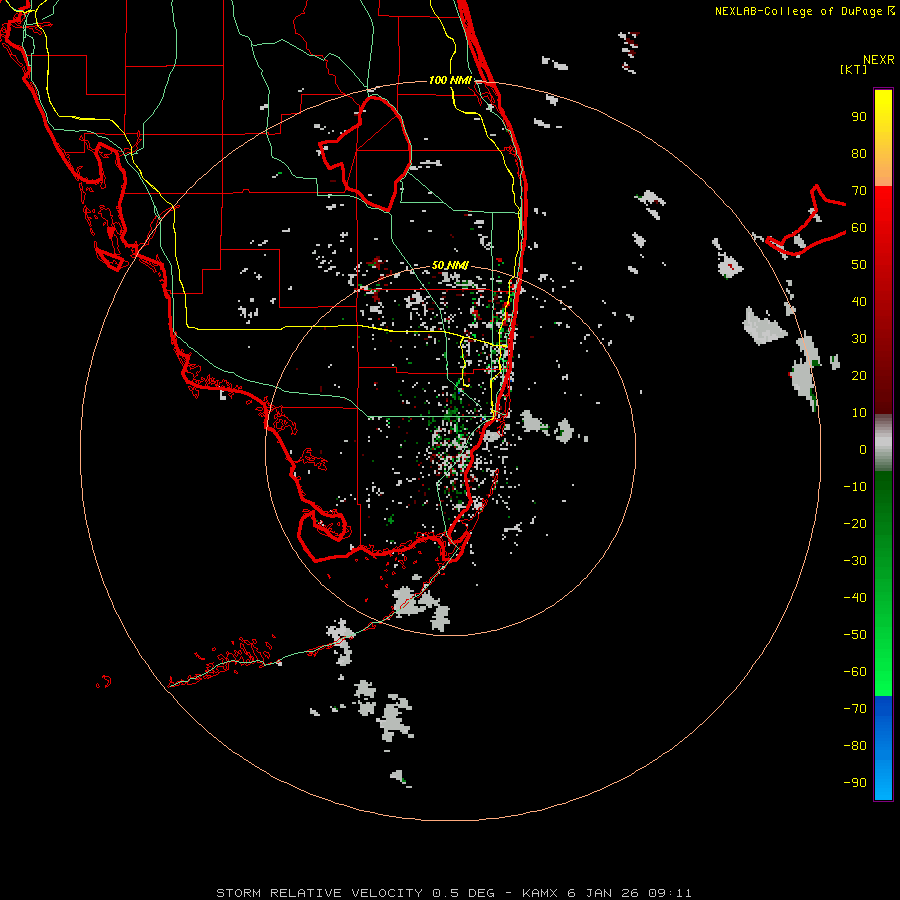Click the 0 value on velocity scale

863,449
